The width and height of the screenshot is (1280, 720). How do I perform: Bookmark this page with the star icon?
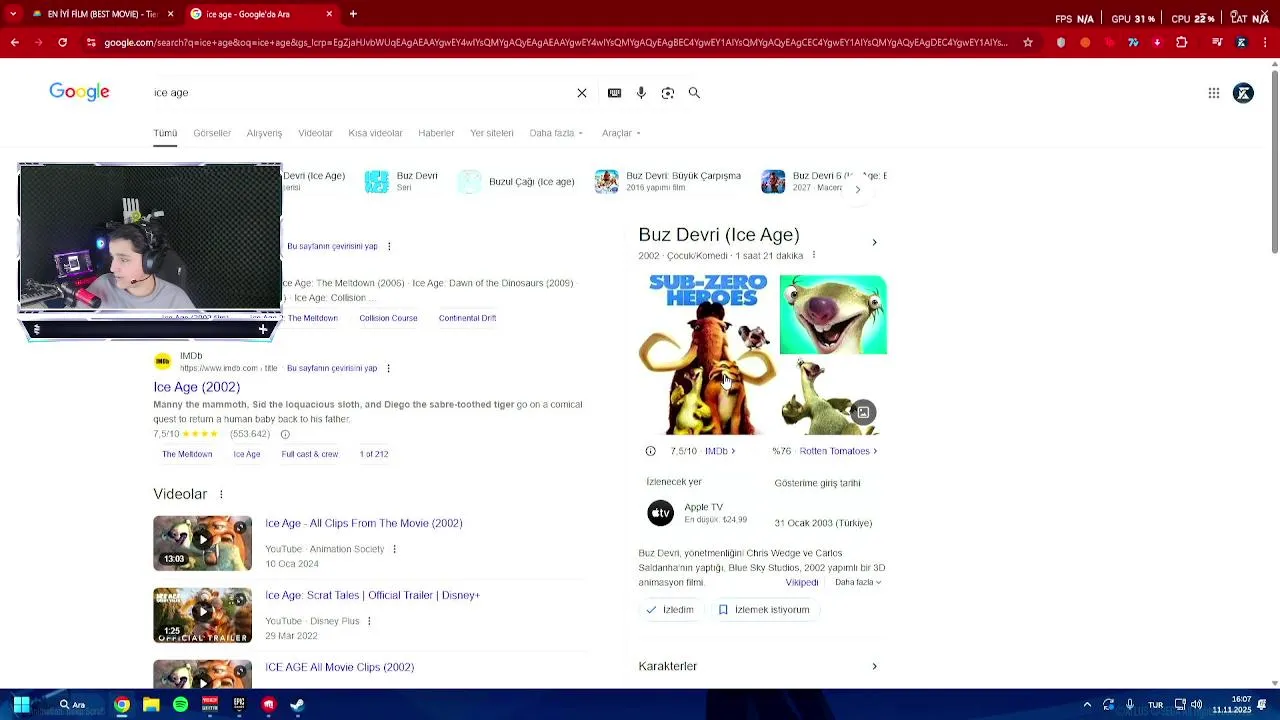(1028, 43)
